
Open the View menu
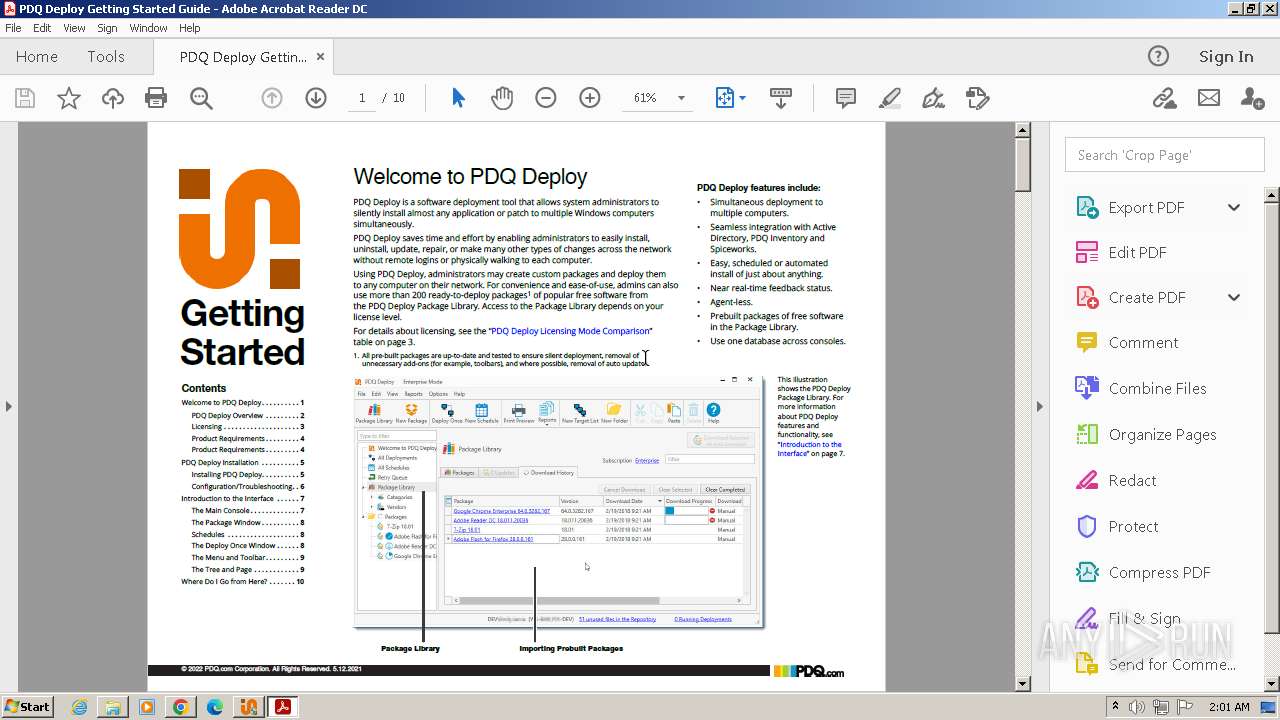[75, 28]
